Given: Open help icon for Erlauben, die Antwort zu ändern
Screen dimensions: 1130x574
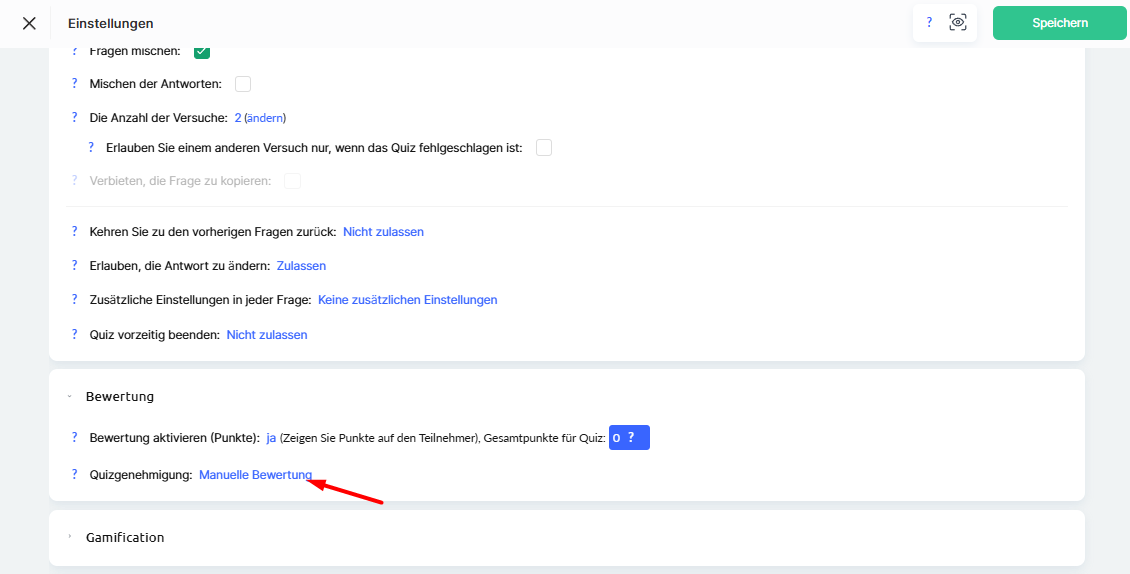Looking at the screenshot, I should tap(74, 266).
